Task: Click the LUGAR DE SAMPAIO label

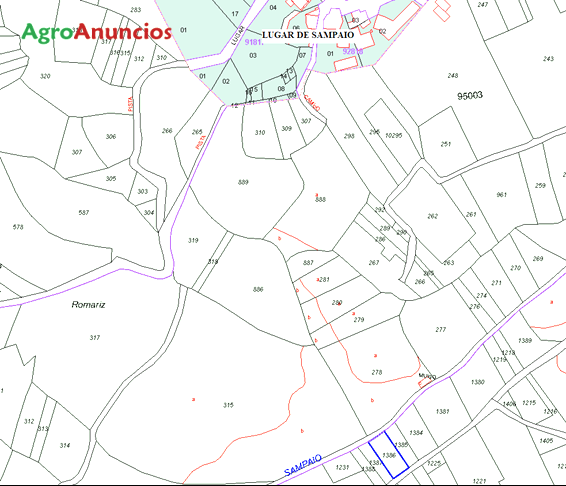Action: 308,35
